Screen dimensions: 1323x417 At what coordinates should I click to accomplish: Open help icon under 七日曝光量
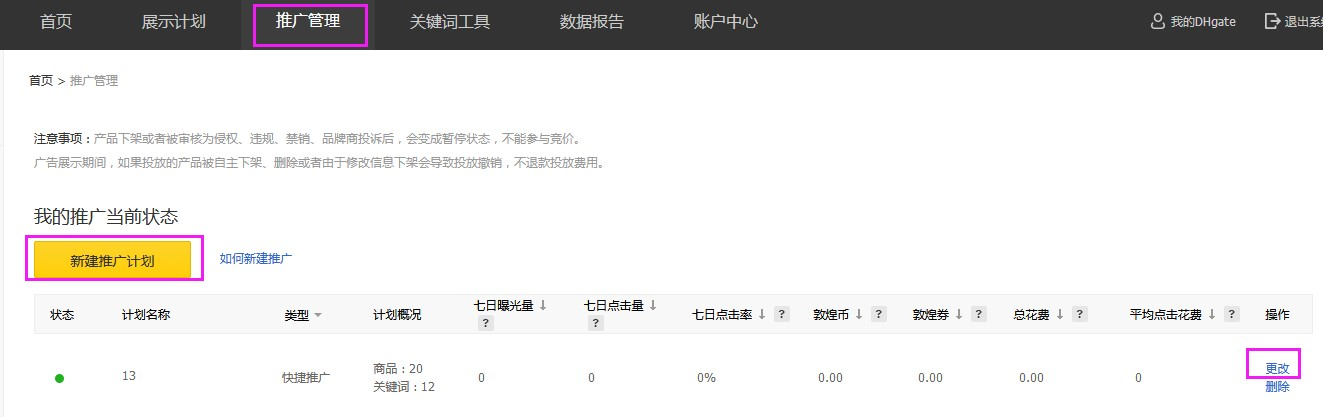tap(485, 323)
